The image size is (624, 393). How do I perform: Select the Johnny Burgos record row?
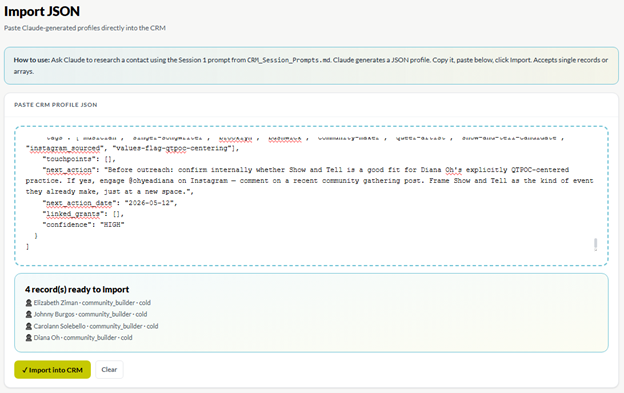tap(86, 314)
